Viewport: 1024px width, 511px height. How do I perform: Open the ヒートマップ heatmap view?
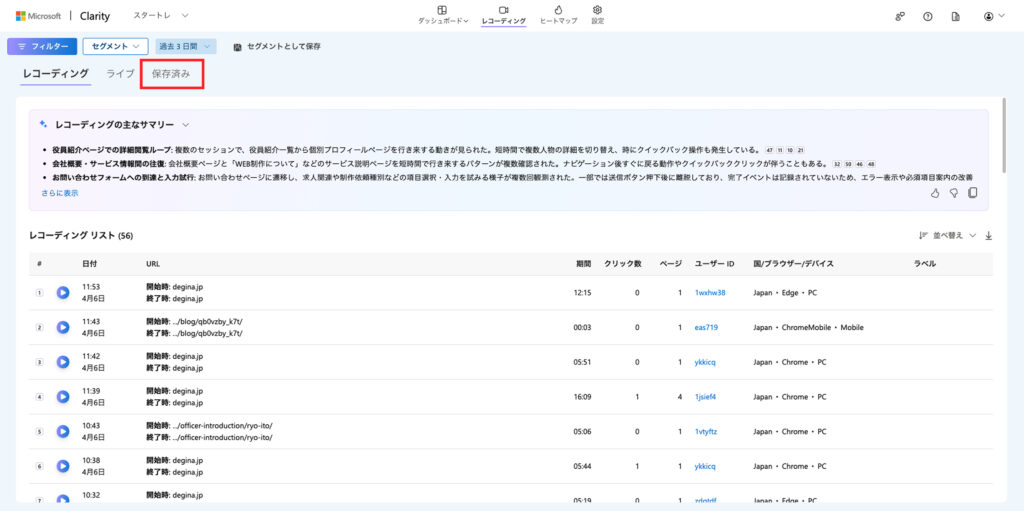[x=557, y=14]
